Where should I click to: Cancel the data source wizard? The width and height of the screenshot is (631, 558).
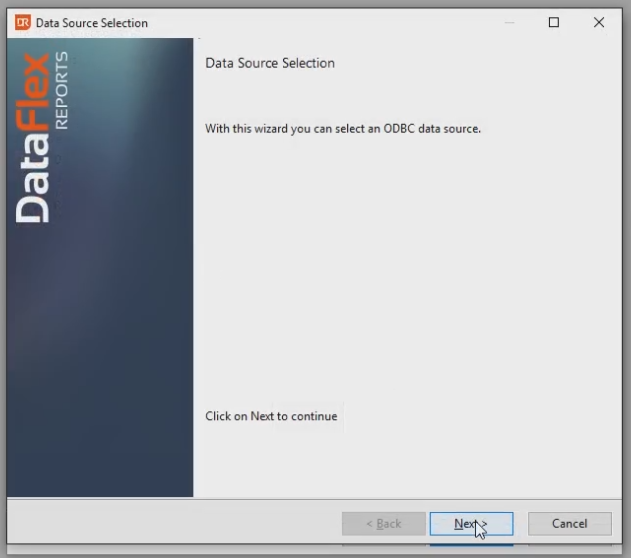point(569,523)
